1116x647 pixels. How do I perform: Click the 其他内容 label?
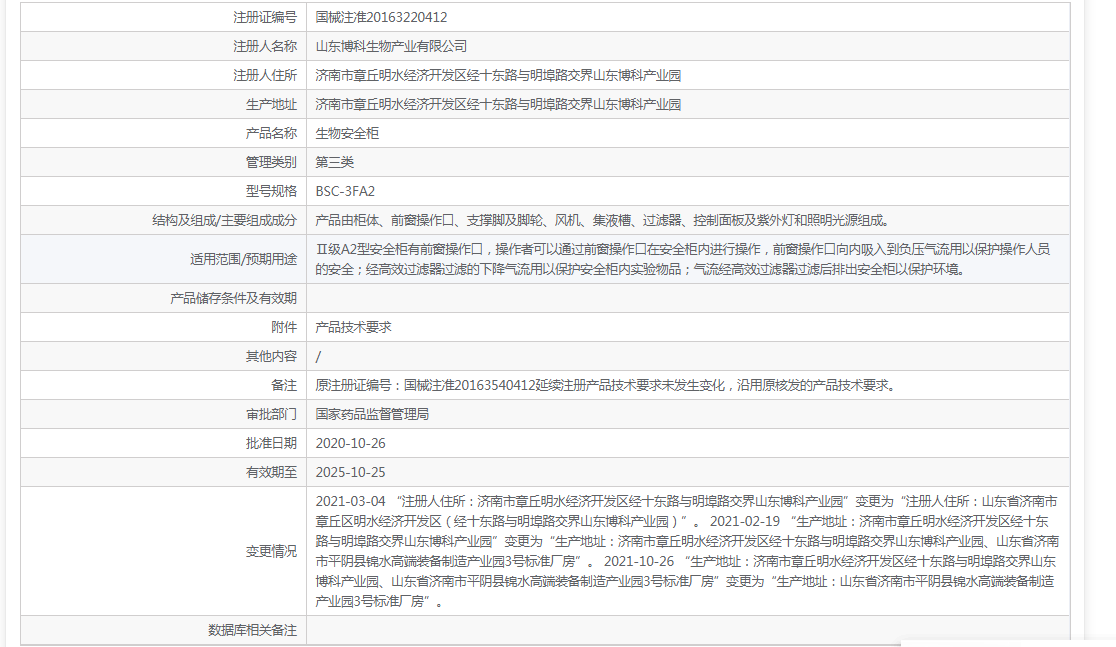(x=271, y=357)
